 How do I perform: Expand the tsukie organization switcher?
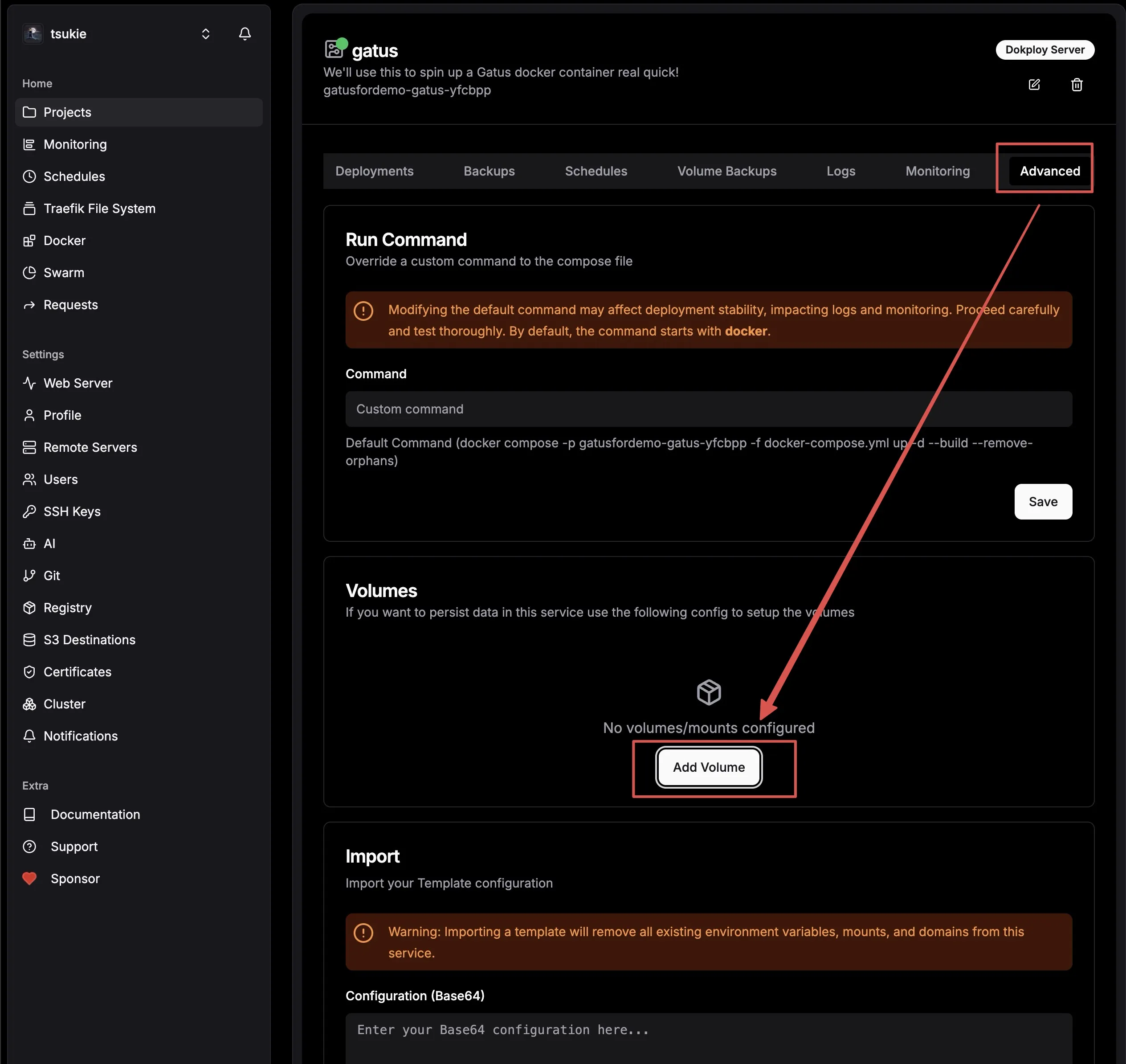pos(205,34)
